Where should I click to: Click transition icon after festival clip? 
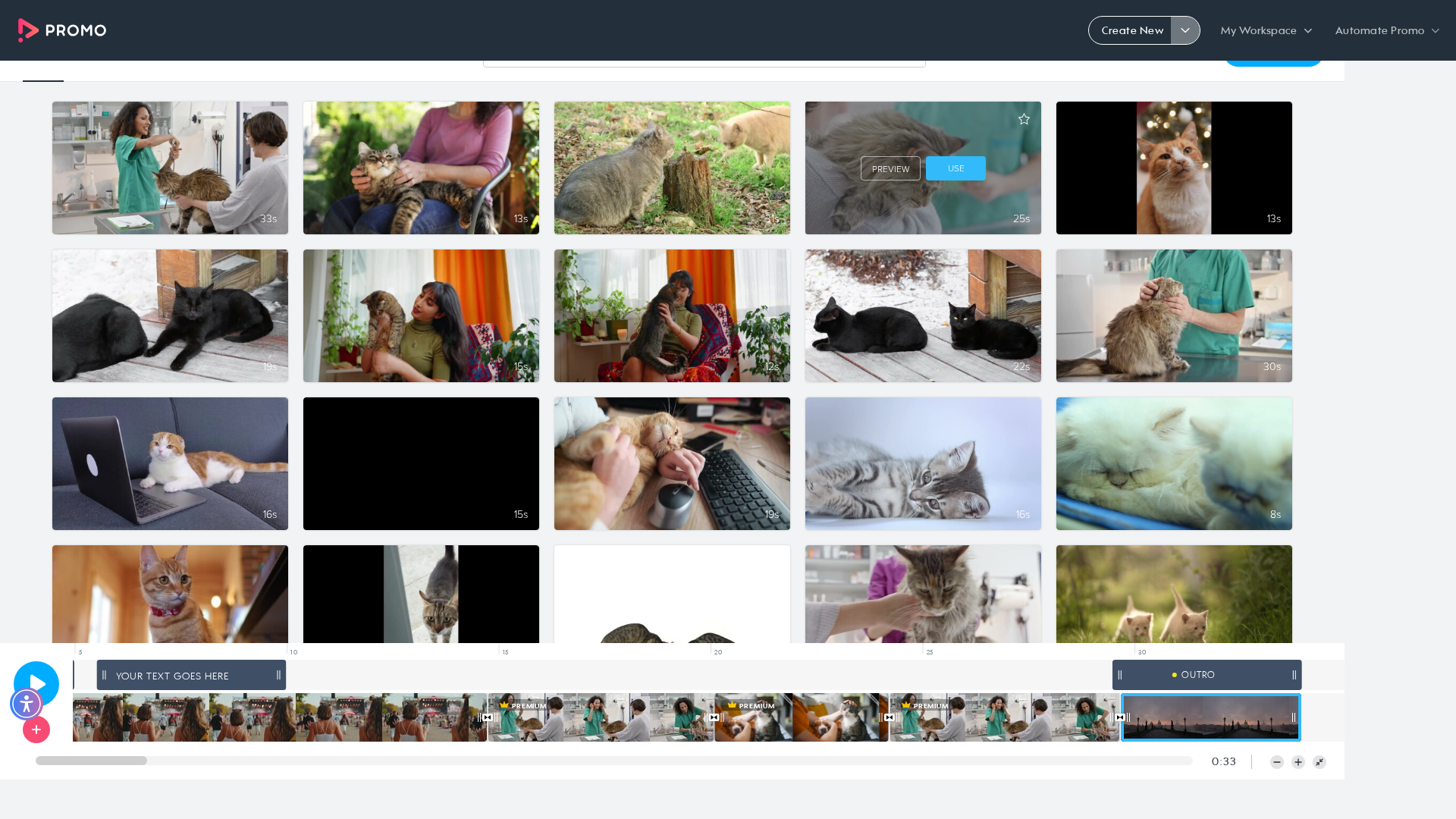pos(488,717)
